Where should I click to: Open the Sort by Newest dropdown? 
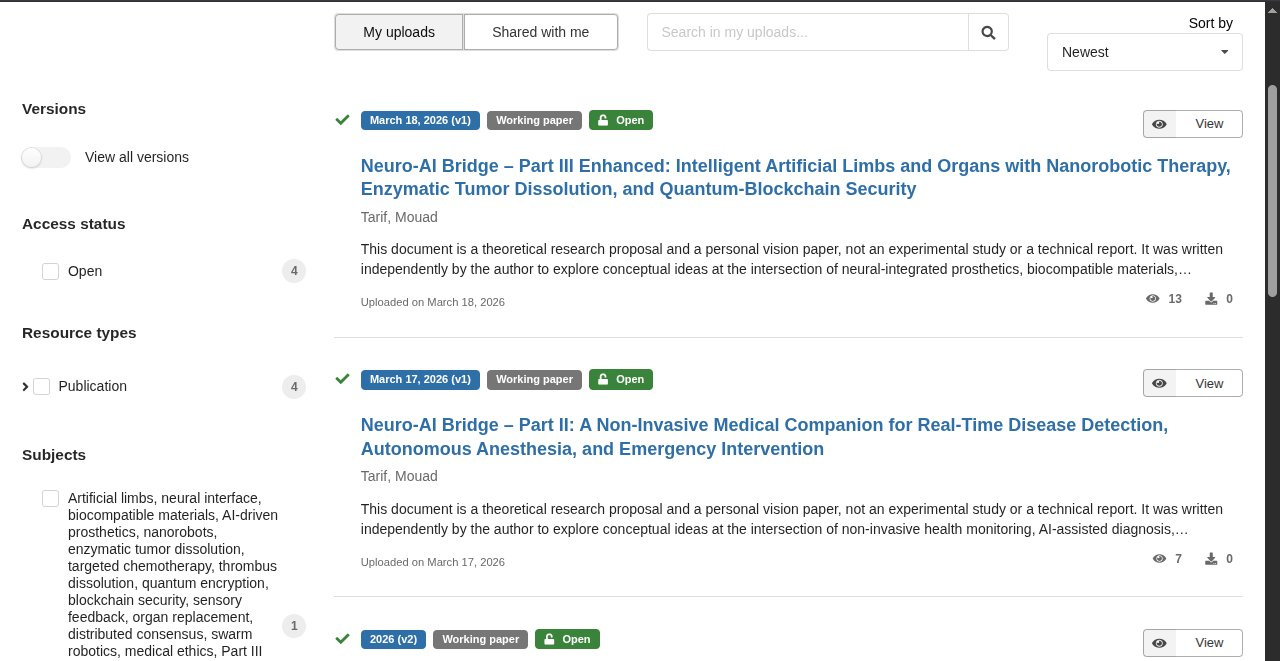coord(1144,52)
